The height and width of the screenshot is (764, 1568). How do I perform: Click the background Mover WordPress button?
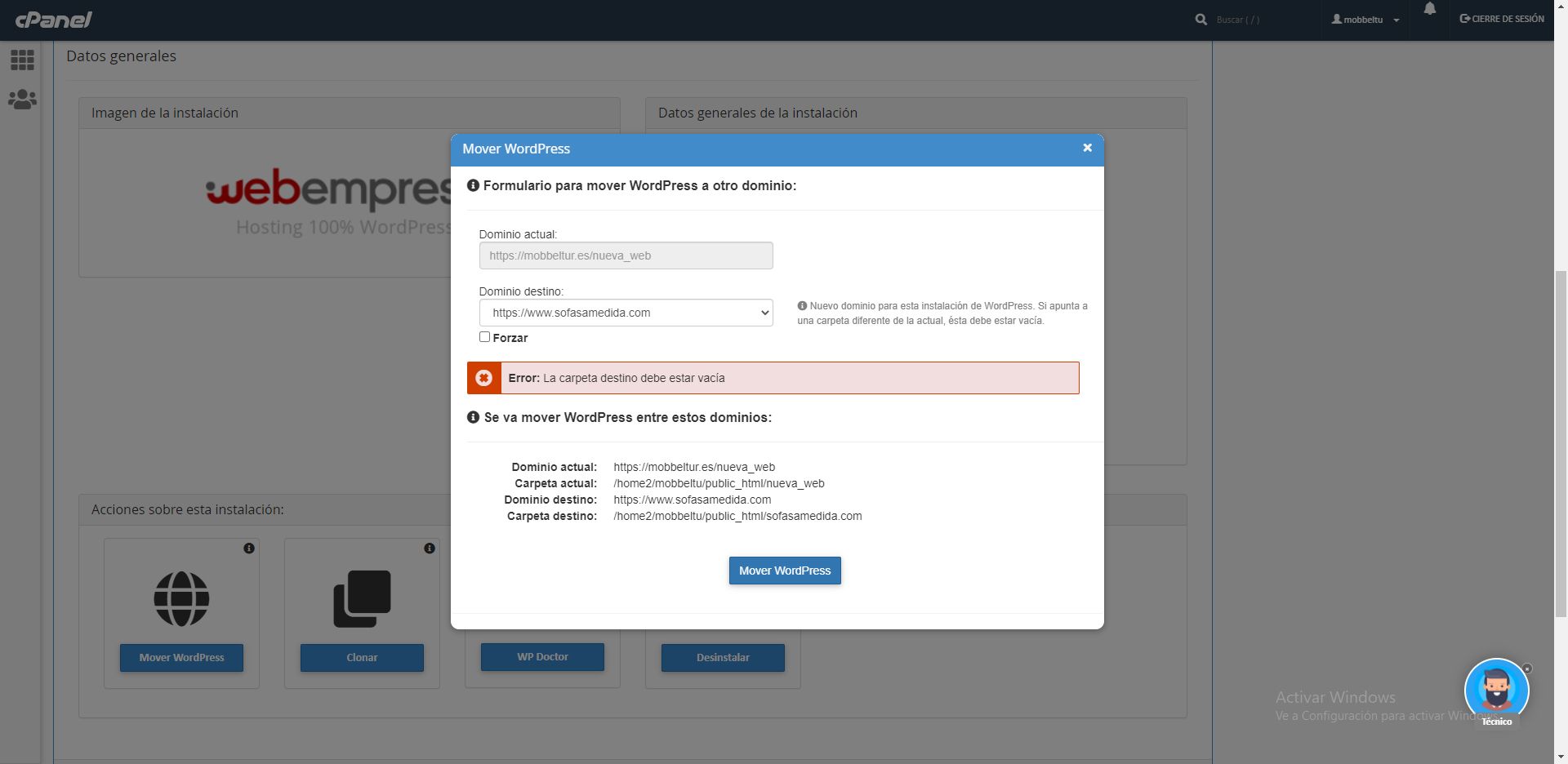[x=181, y=657]
